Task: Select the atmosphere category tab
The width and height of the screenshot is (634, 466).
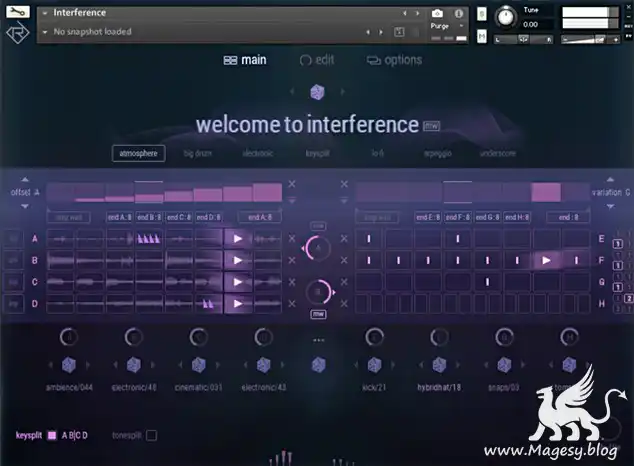Action: tap(138, 153)
